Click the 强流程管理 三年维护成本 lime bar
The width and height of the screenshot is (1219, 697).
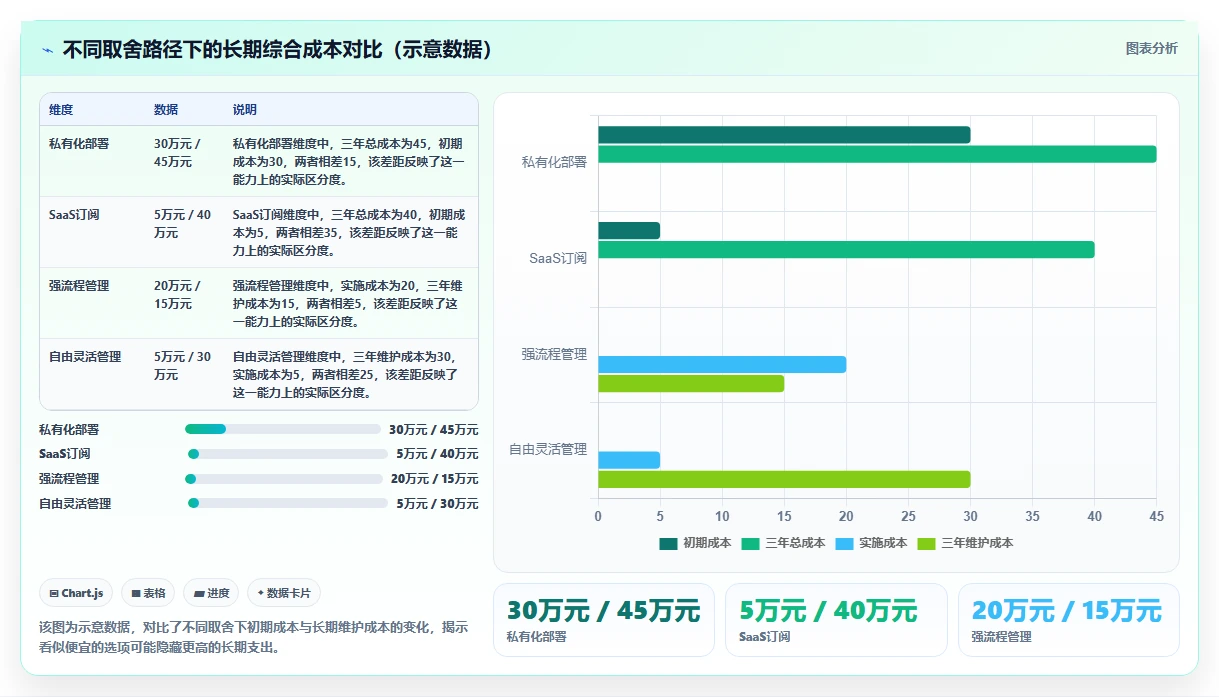tap(691, 384)
